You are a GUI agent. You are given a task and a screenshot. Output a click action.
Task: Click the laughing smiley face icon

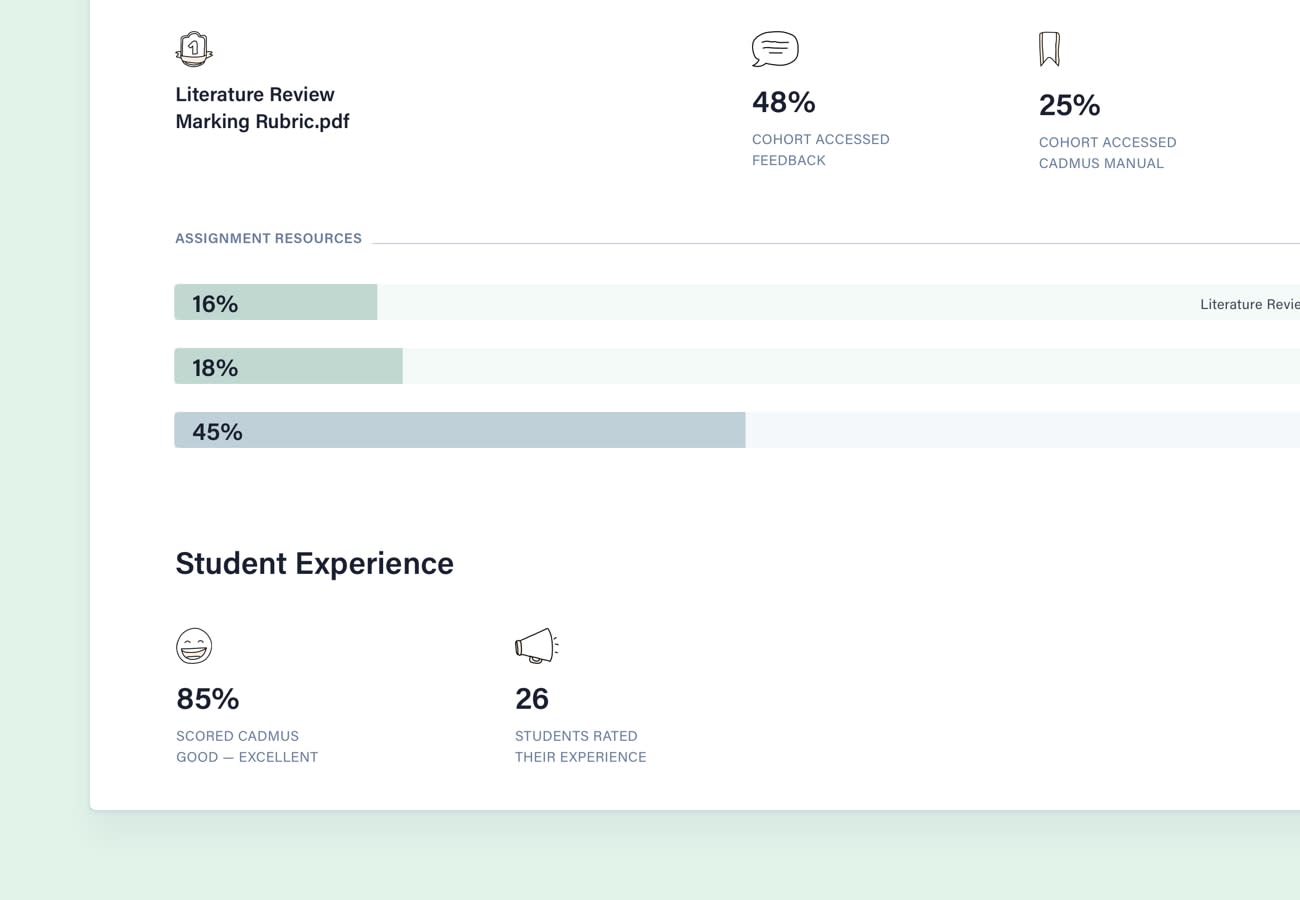click(194, 646)
